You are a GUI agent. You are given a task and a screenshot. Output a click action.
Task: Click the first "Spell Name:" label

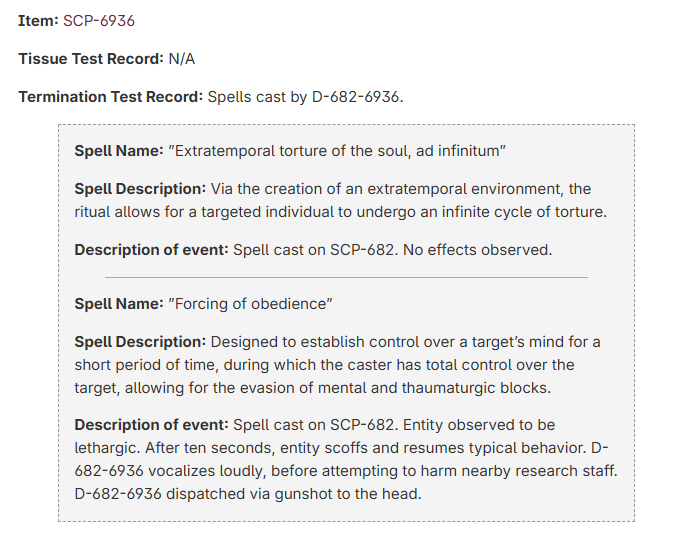click(119, 151)
